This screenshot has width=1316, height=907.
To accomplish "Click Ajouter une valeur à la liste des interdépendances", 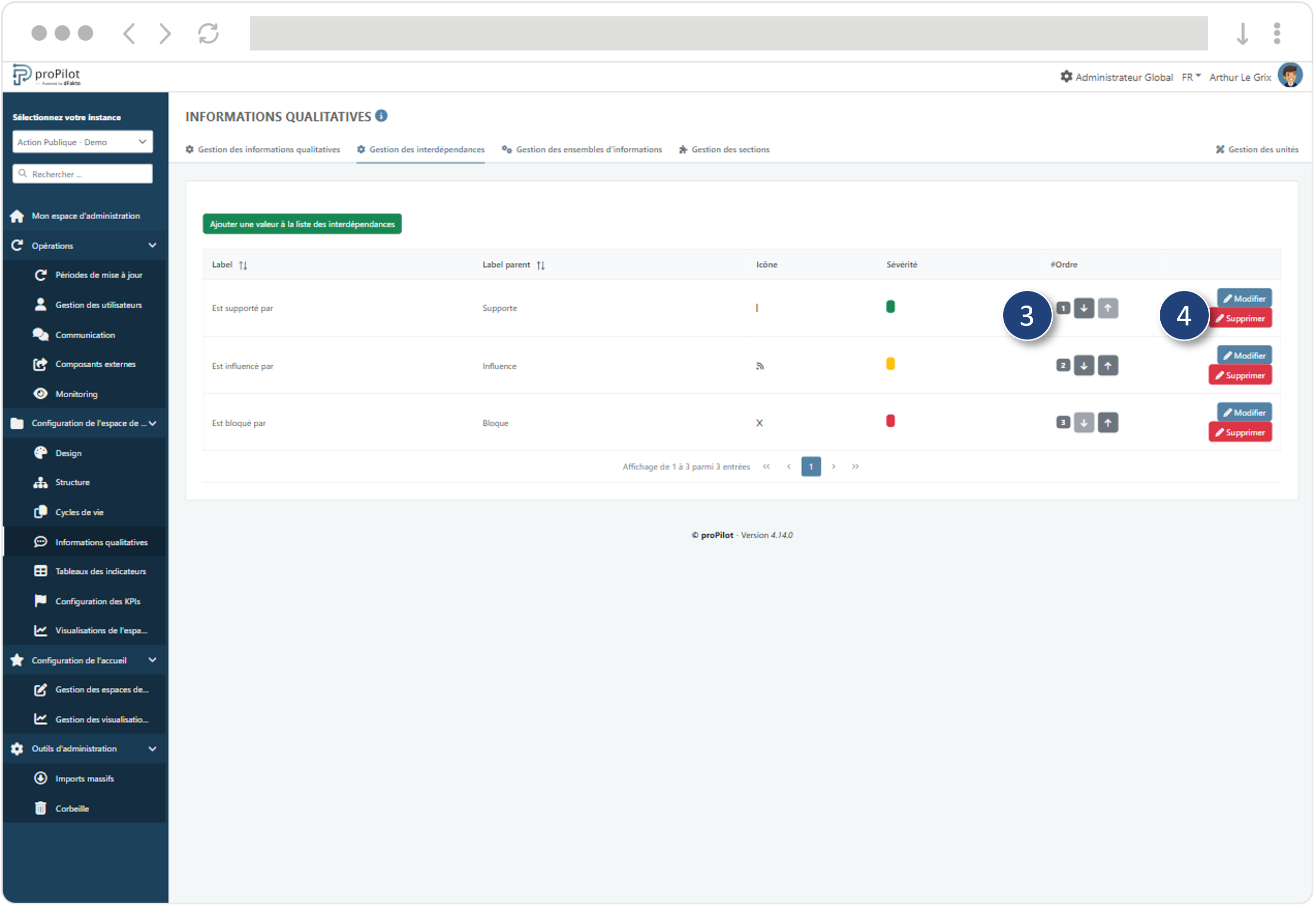I will 302,223.
